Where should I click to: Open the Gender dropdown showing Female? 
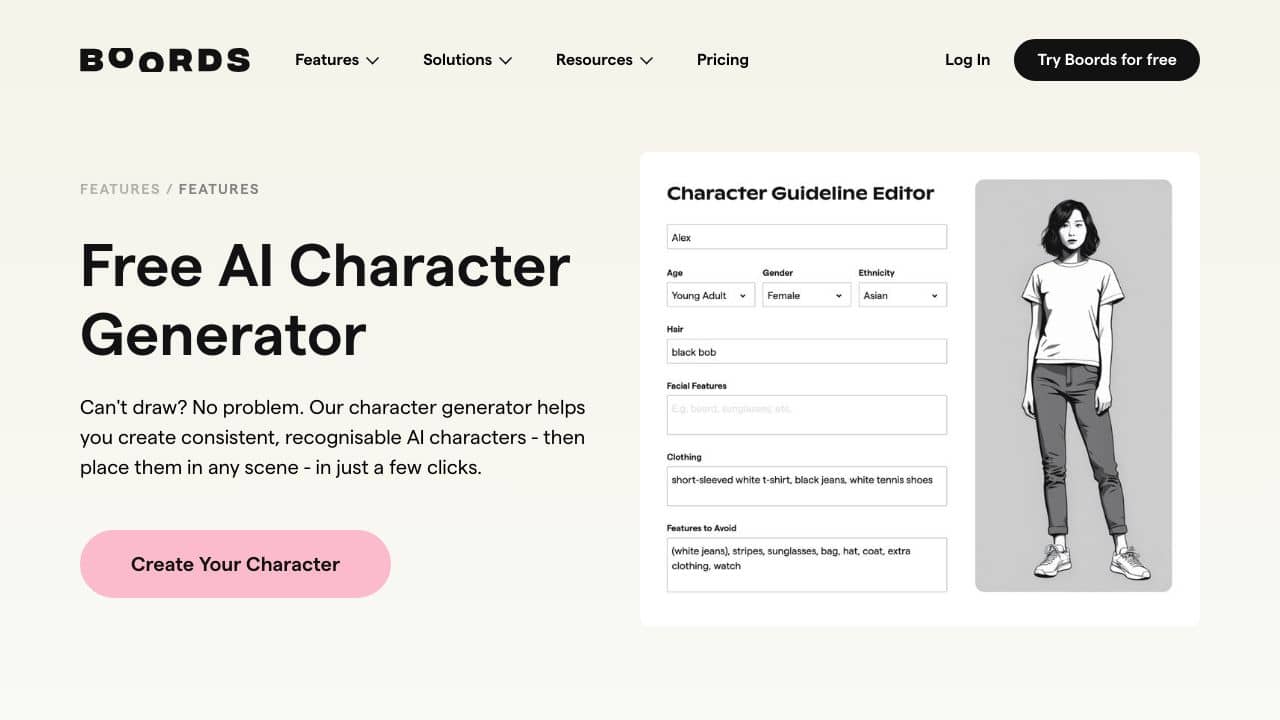pyautogui.click(x=806, y=295)
